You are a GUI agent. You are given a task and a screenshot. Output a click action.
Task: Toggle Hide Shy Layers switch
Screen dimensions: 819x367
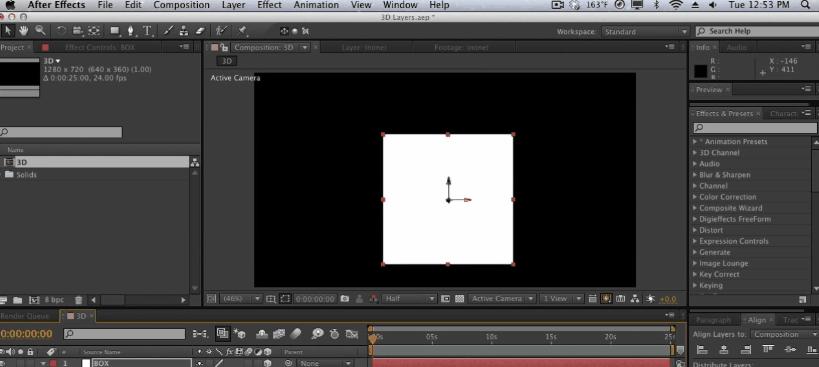click(x=262, y=334)
